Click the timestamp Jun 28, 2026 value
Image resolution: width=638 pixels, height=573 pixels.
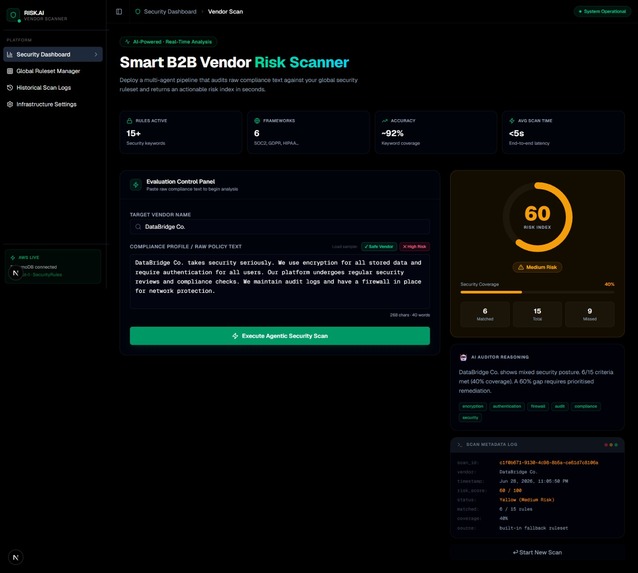(533, 481)
